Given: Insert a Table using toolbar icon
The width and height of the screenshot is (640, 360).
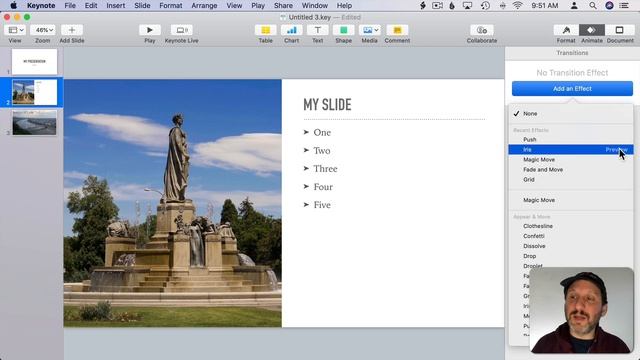Looking at the screenshot, I should tap(266, 30).
